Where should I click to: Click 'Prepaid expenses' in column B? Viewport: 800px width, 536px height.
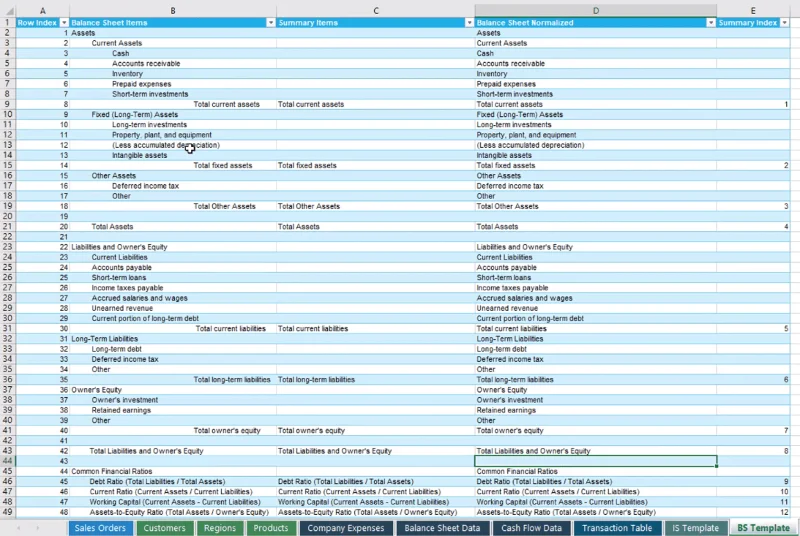coord(141,84)
